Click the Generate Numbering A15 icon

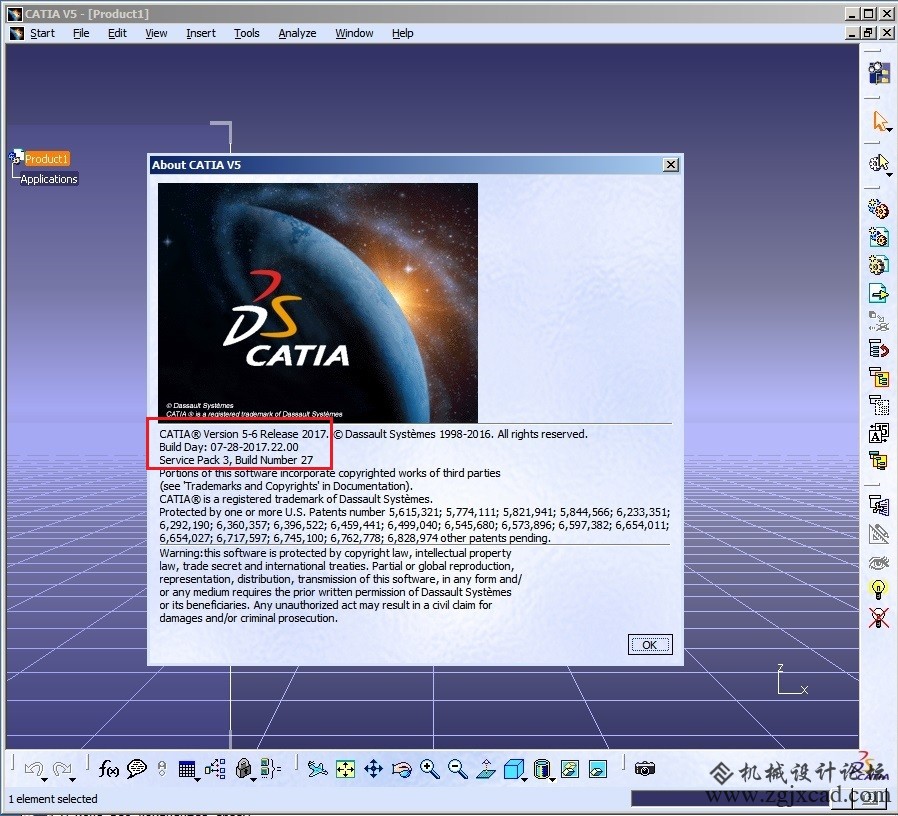879,433
